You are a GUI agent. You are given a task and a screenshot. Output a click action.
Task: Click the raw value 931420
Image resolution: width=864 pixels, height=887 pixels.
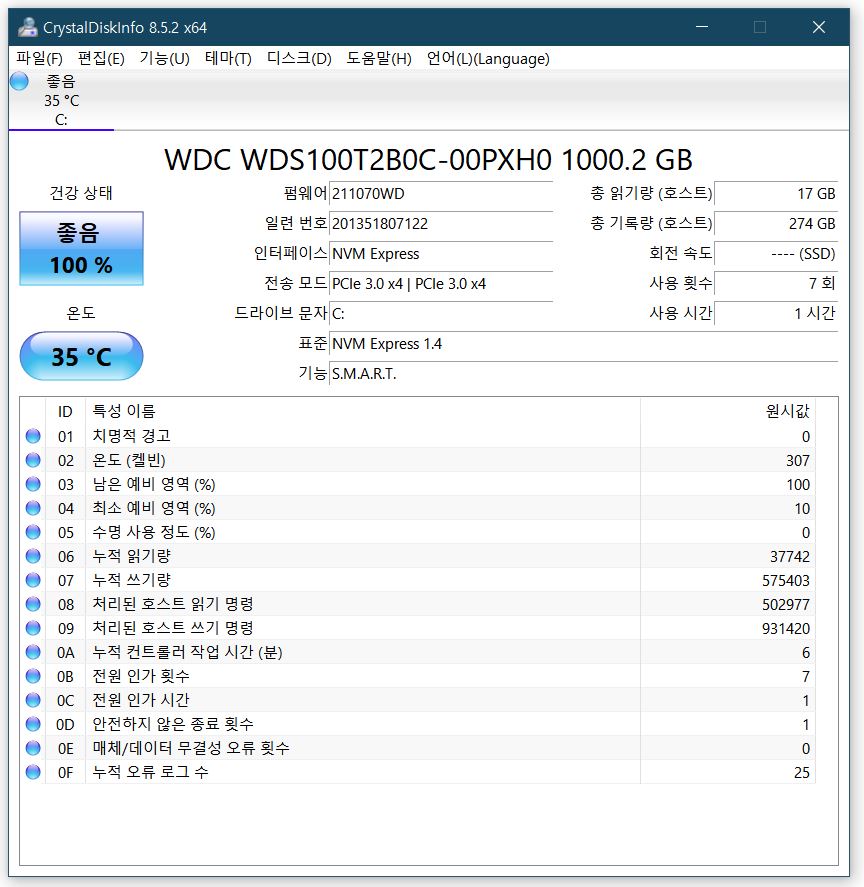pyautogui.click(x=785, y=628)
